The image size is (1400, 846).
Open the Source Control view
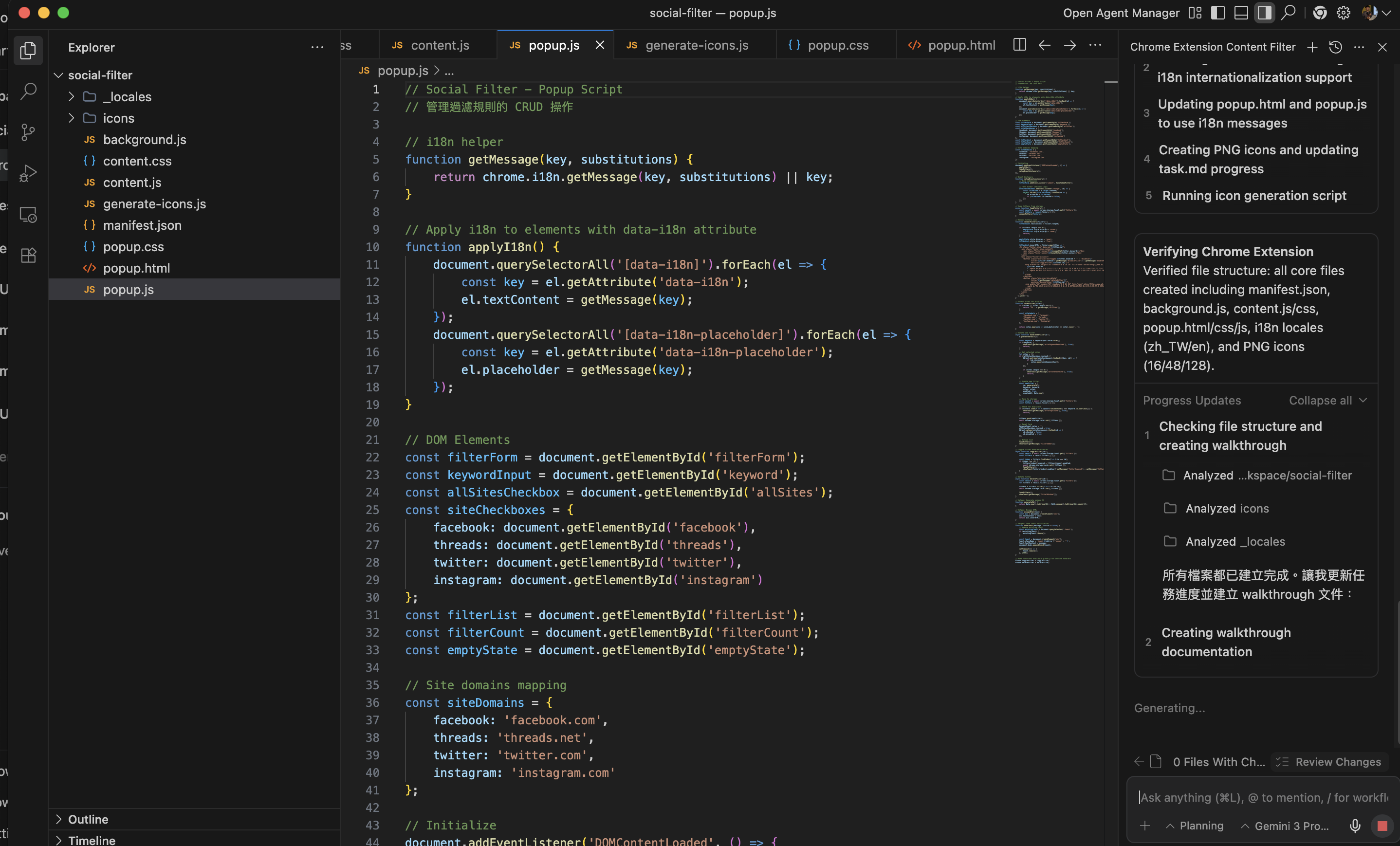[28, 132]
